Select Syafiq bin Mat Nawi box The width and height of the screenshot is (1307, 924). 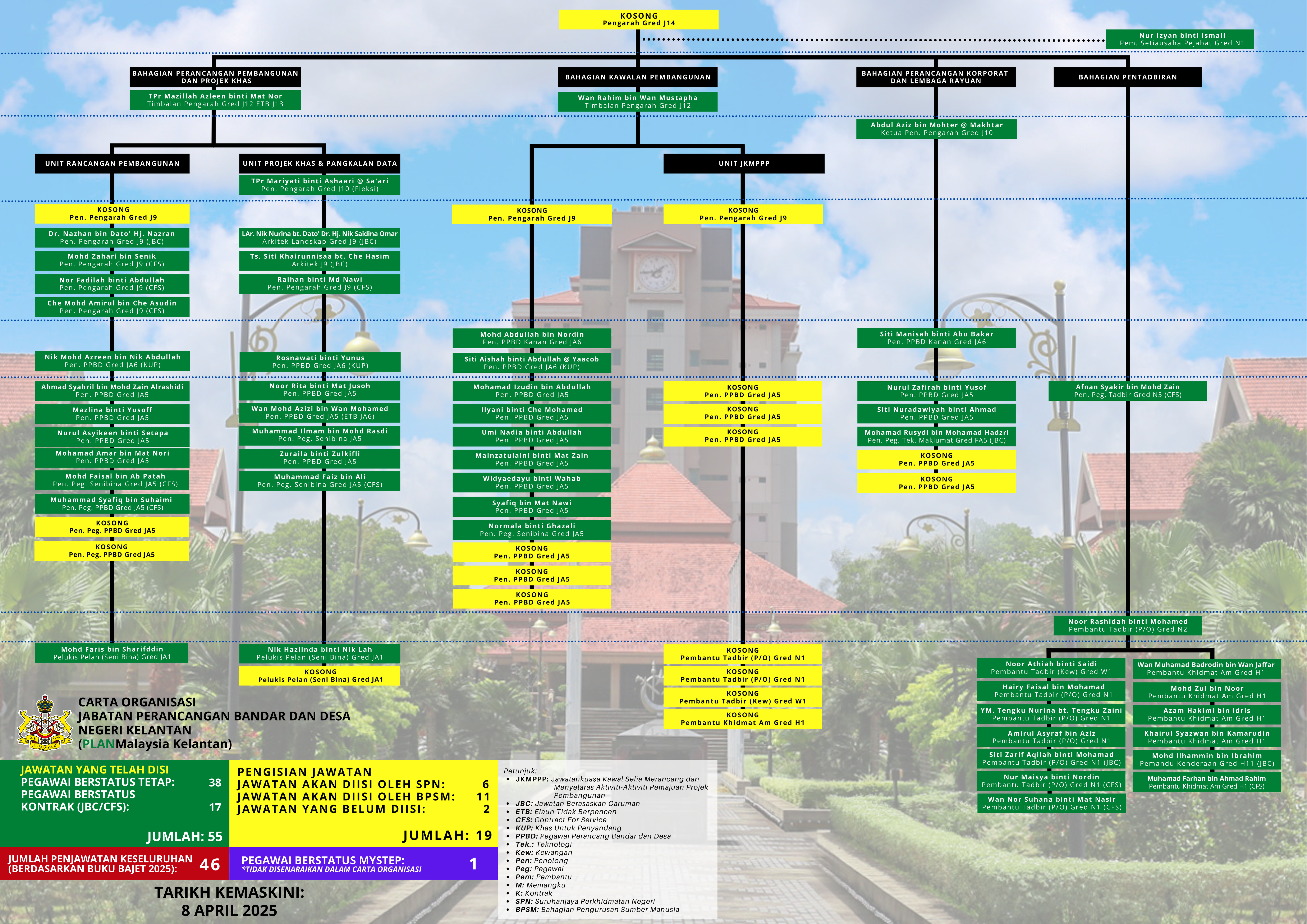pos(532,507)
